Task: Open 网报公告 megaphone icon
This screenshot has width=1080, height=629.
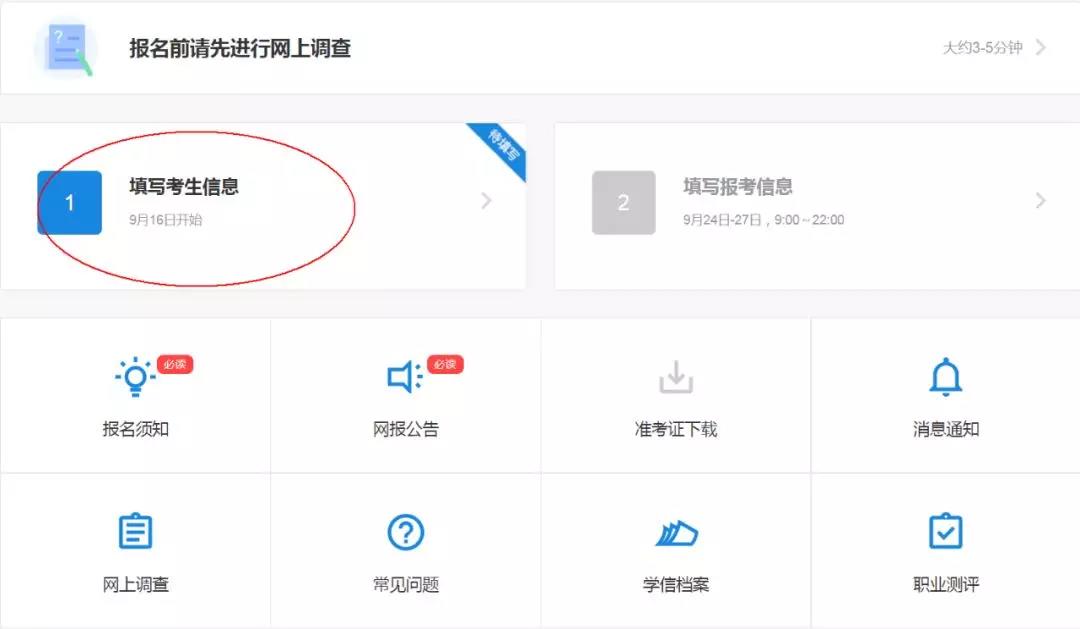Action: coord(404,377)
